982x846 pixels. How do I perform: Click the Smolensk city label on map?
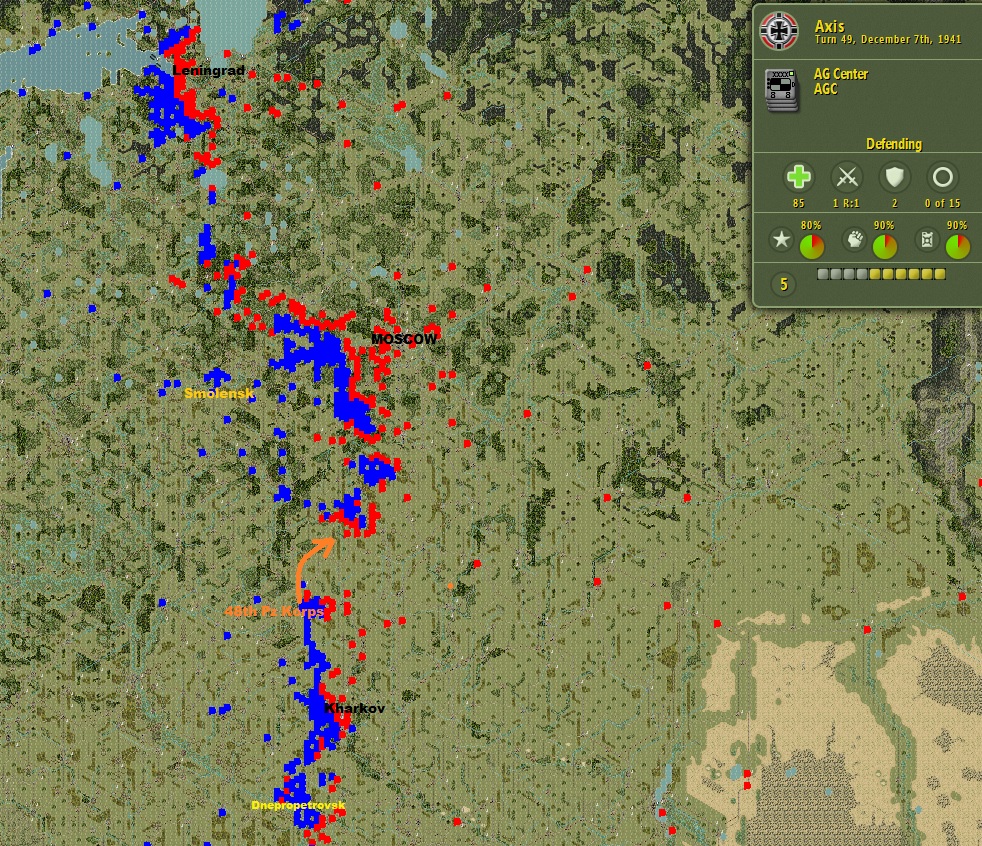[x=219, y=393]
